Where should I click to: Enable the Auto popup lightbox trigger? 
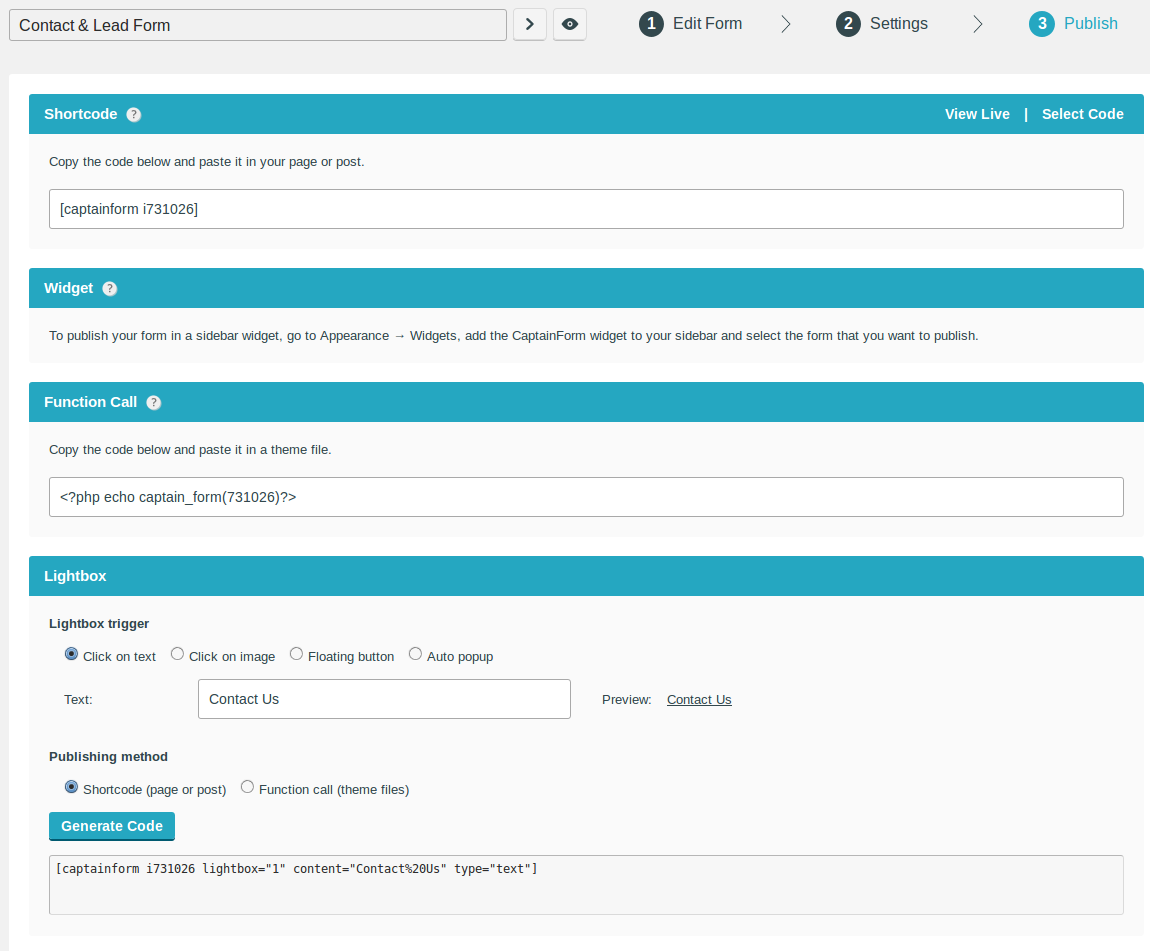pyautogui.click(x=415, y=652)
